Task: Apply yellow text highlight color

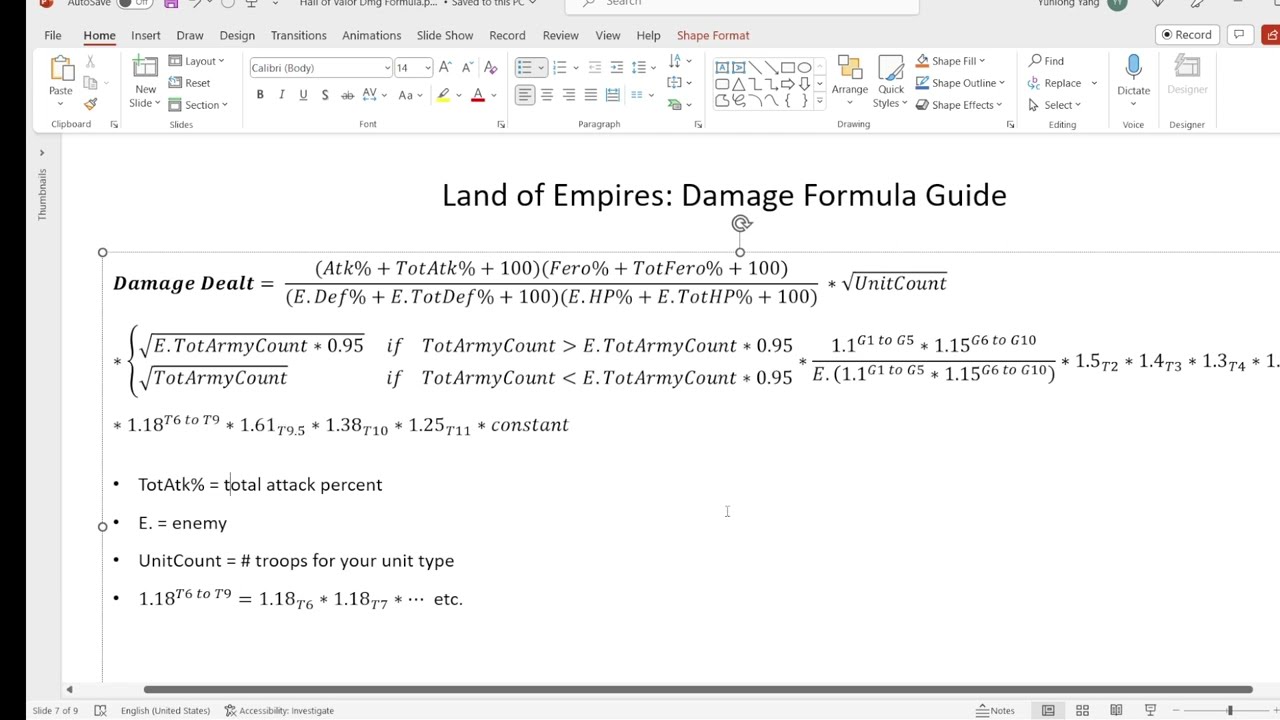Action: [x=443, y=95]
